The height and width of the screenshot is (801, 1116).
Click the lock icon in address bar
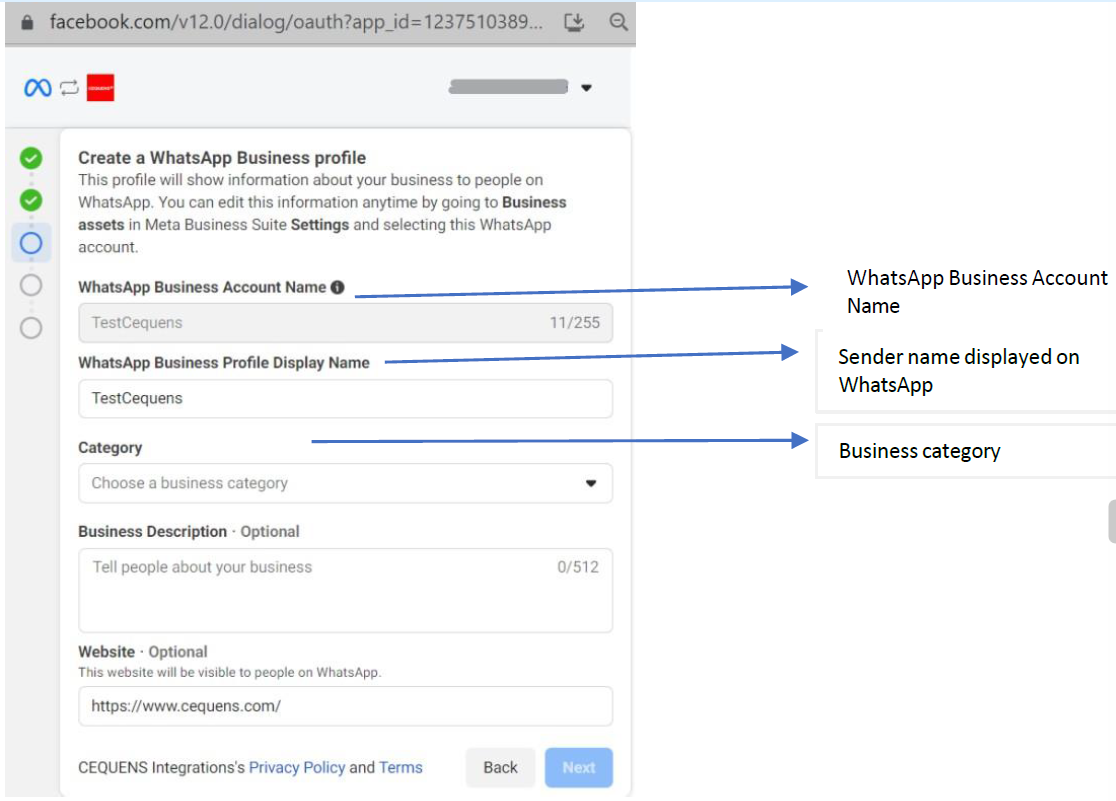(x=27, y=23)
